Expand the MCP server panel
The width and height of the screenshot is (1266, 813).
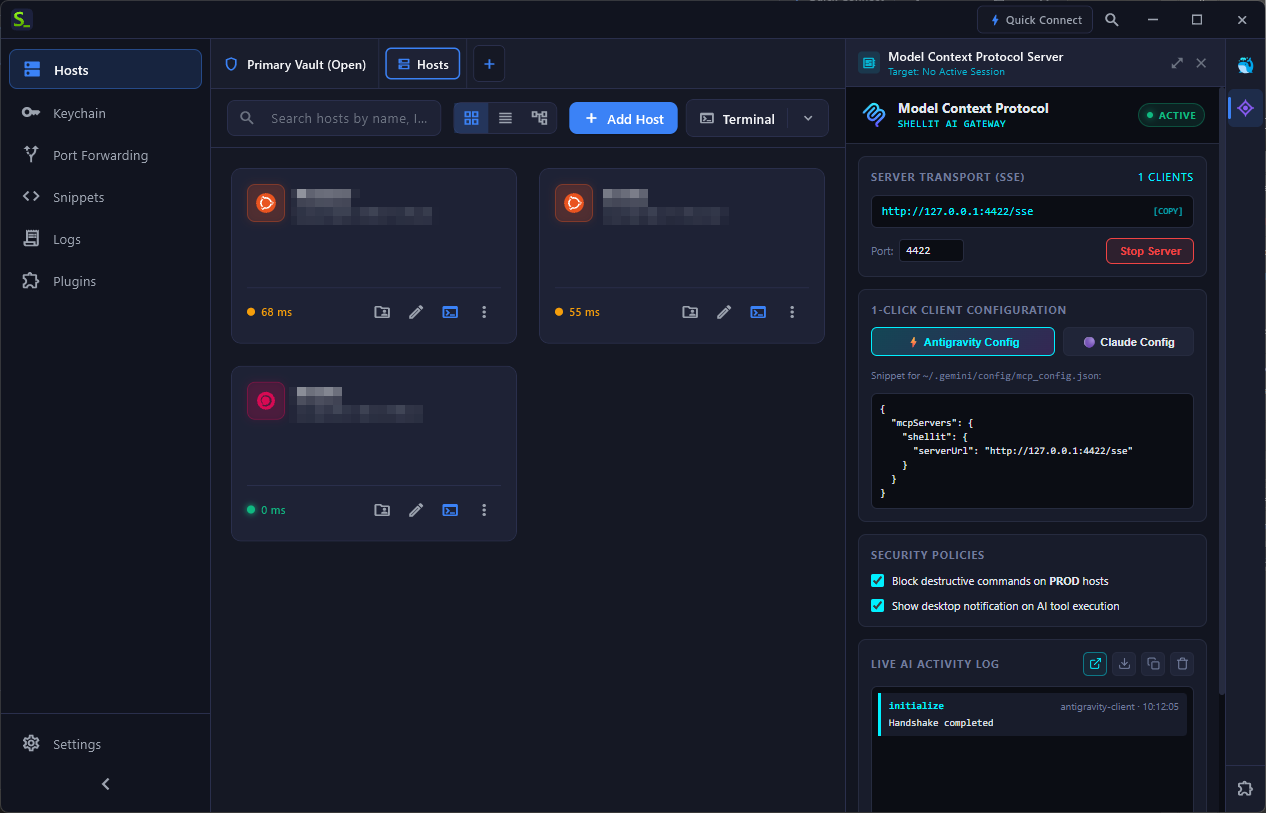[x=1177, y=63]
